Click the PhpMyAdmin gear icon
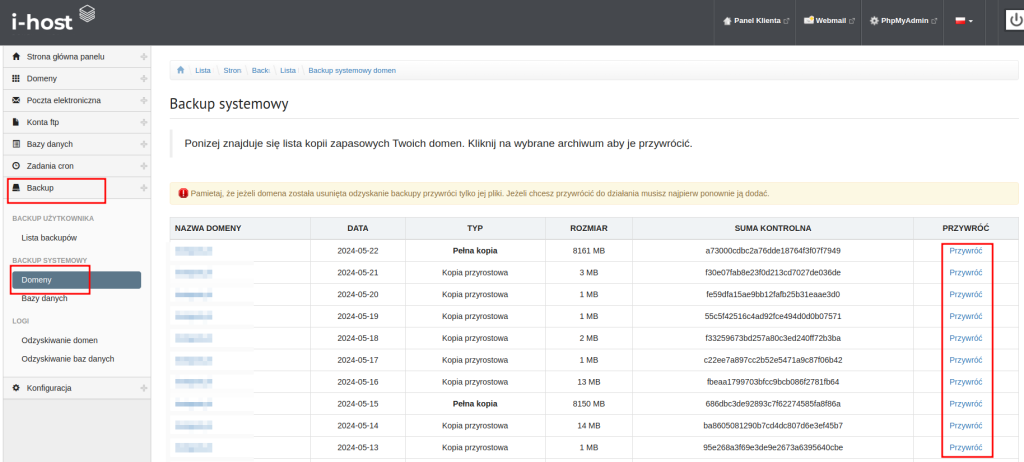Screen dimensions: 1024x462 (x=874, y=20)
